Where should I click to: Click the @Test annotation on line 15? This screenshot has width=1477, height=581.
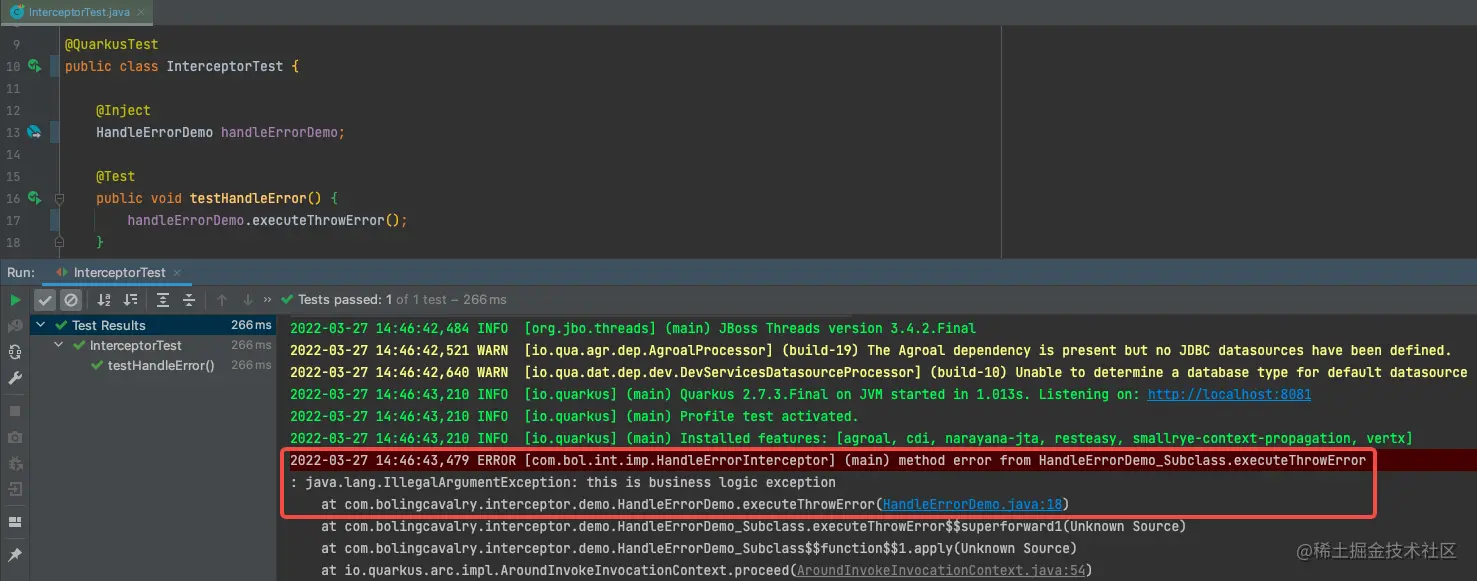click(115, 176)
